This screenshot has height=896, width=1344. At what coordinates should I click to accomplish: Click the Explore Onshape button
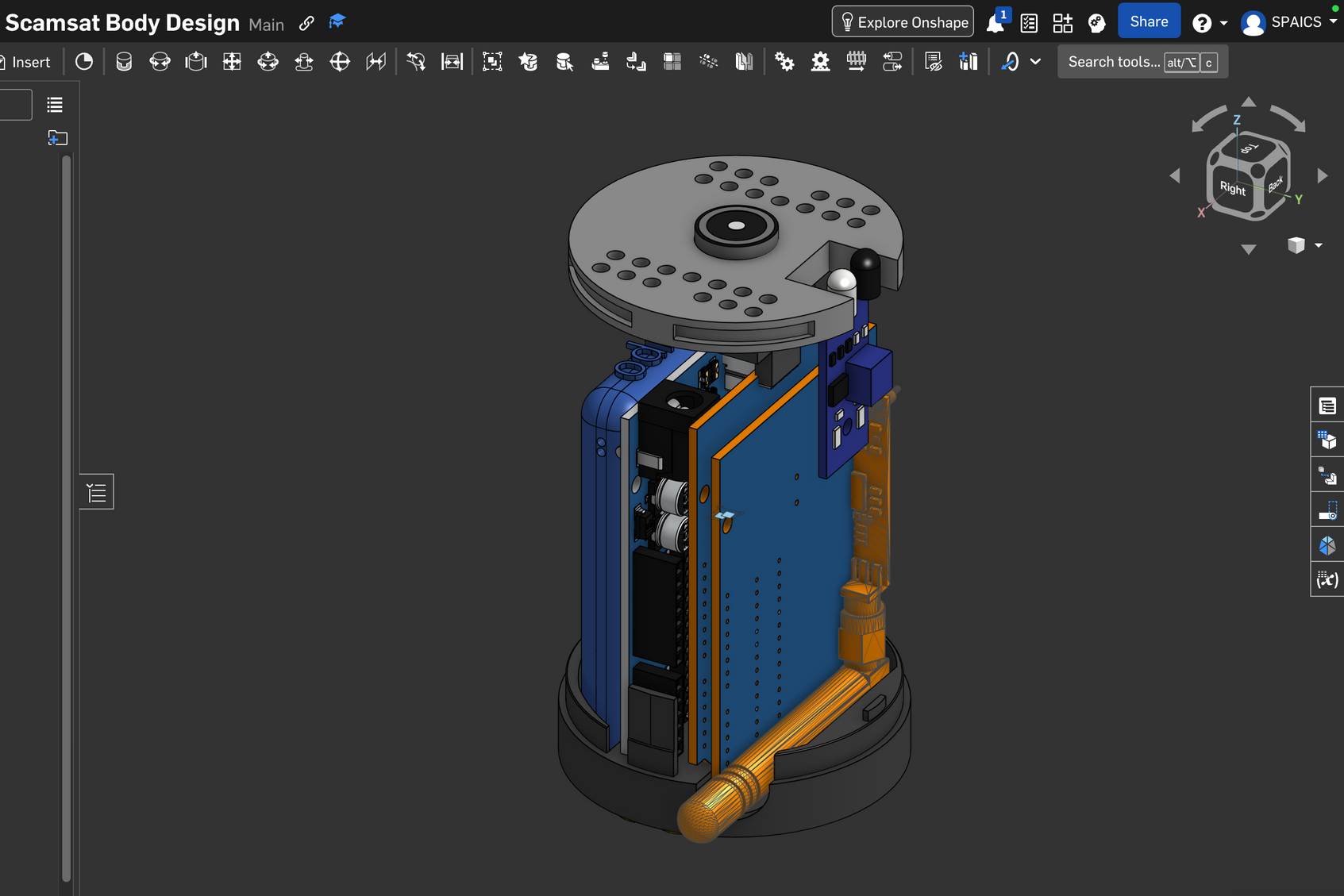[903, 22]
